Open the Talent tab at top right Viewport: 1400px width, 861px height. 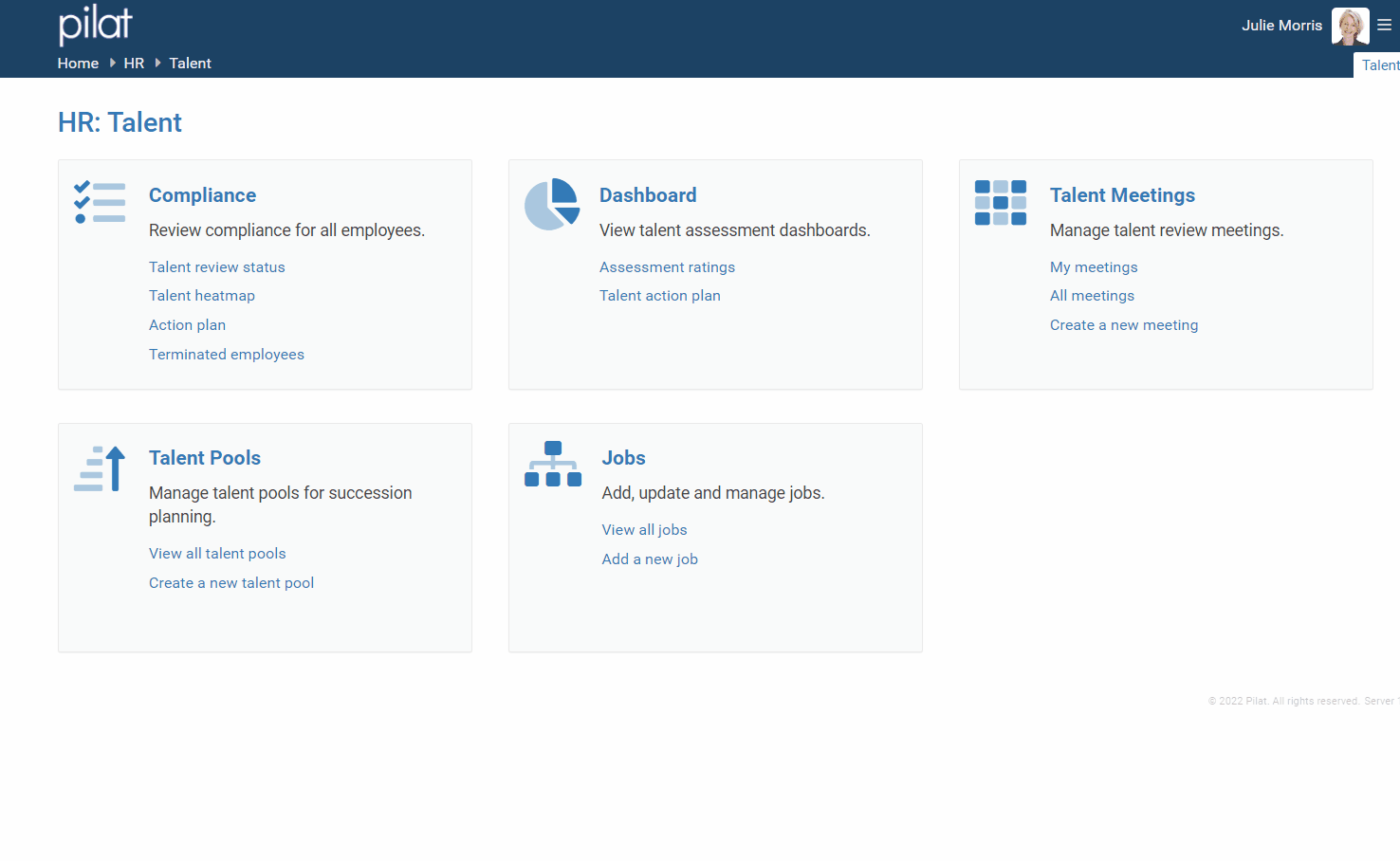(1379, 65)
